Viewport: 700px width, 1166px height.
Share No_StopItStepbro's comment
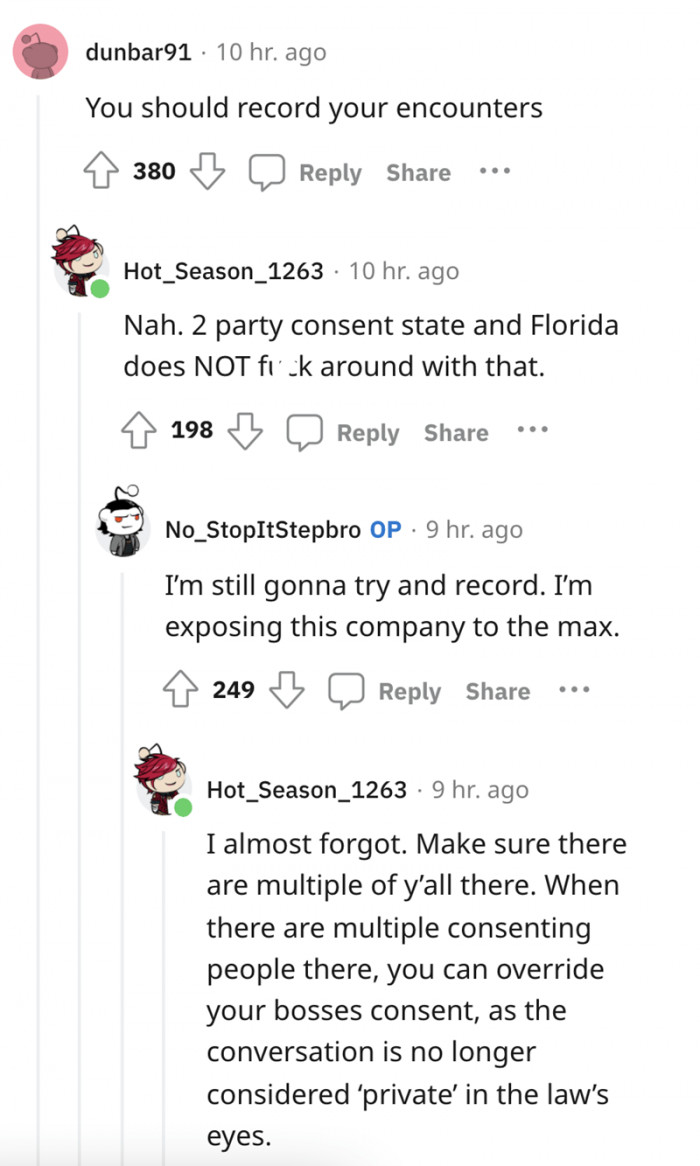pyautogui.click(x=498, y=691)
